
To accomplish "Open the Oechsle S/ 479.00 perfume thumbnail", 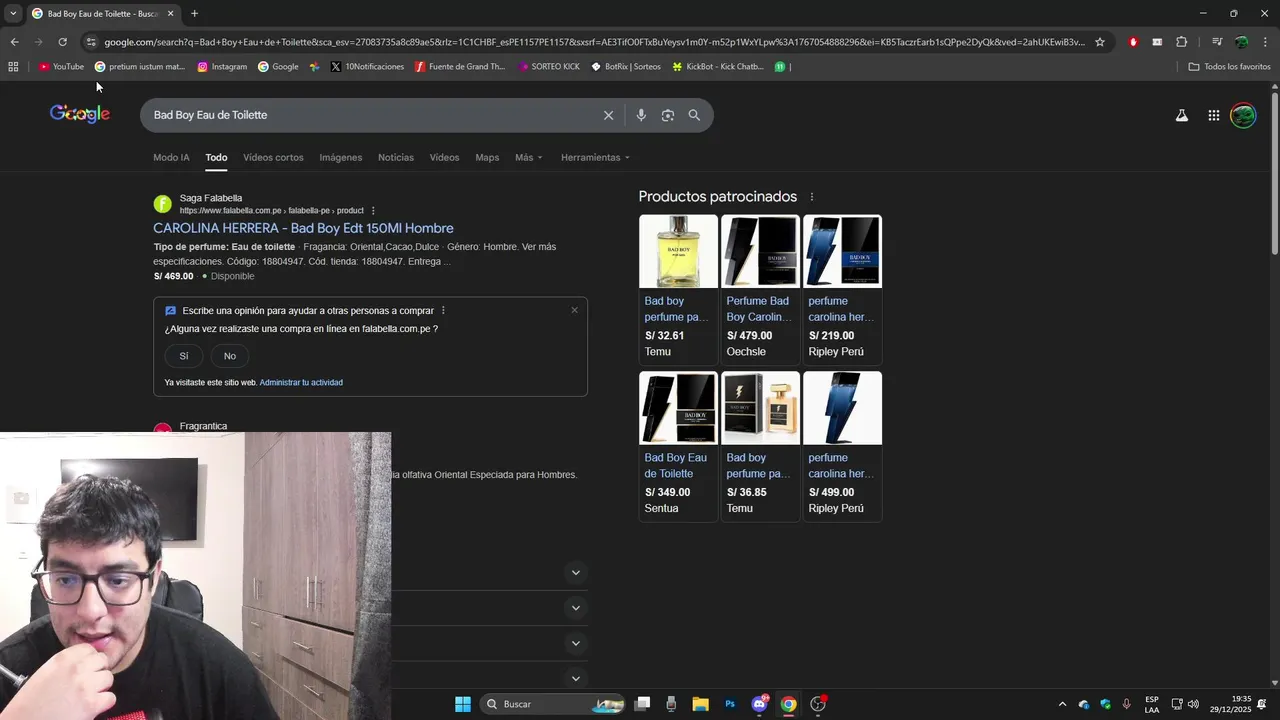I will pos(761,252).
